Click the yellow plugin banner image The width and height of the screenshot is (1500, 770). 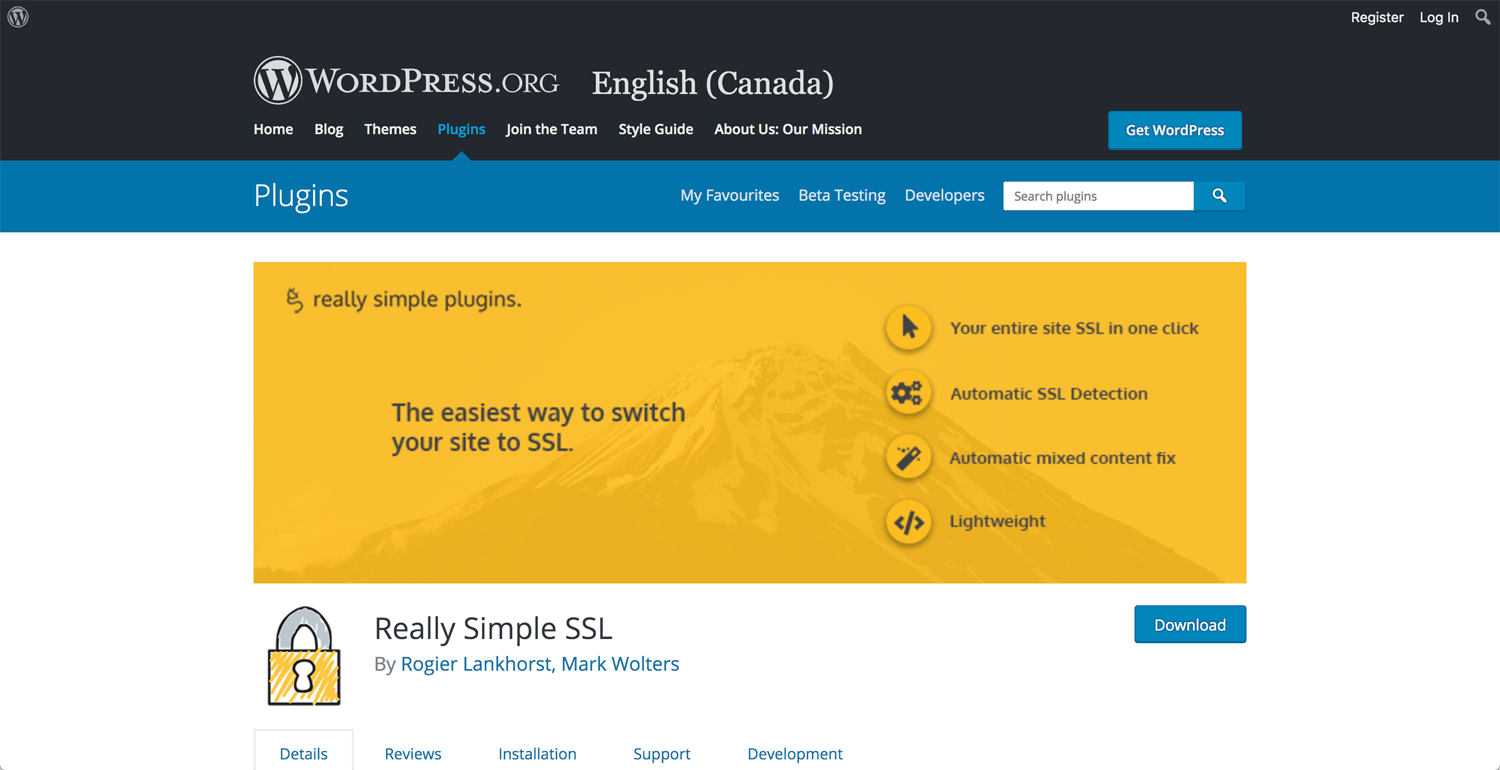tap(750, 422)
